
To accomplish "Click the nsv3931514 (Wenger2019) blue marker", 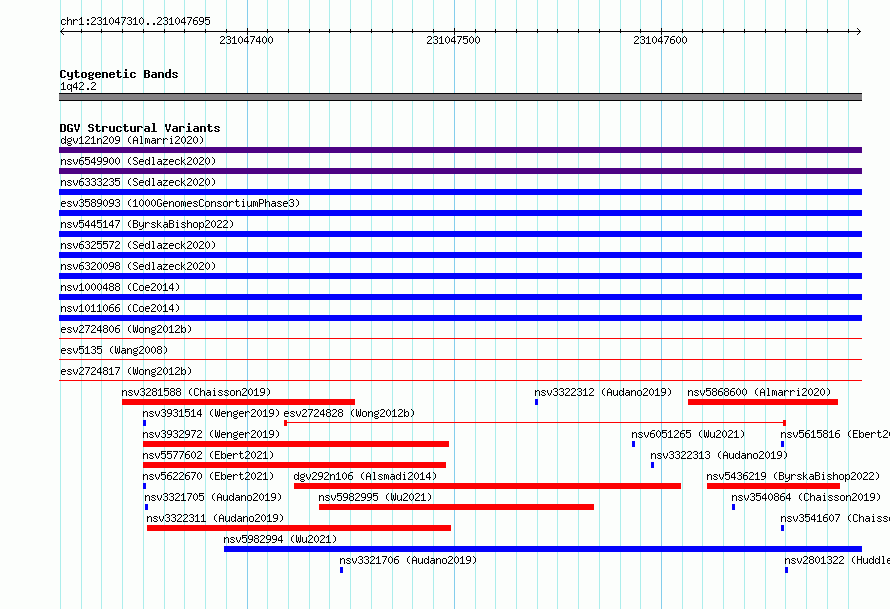I will click(x=145, y=423).
